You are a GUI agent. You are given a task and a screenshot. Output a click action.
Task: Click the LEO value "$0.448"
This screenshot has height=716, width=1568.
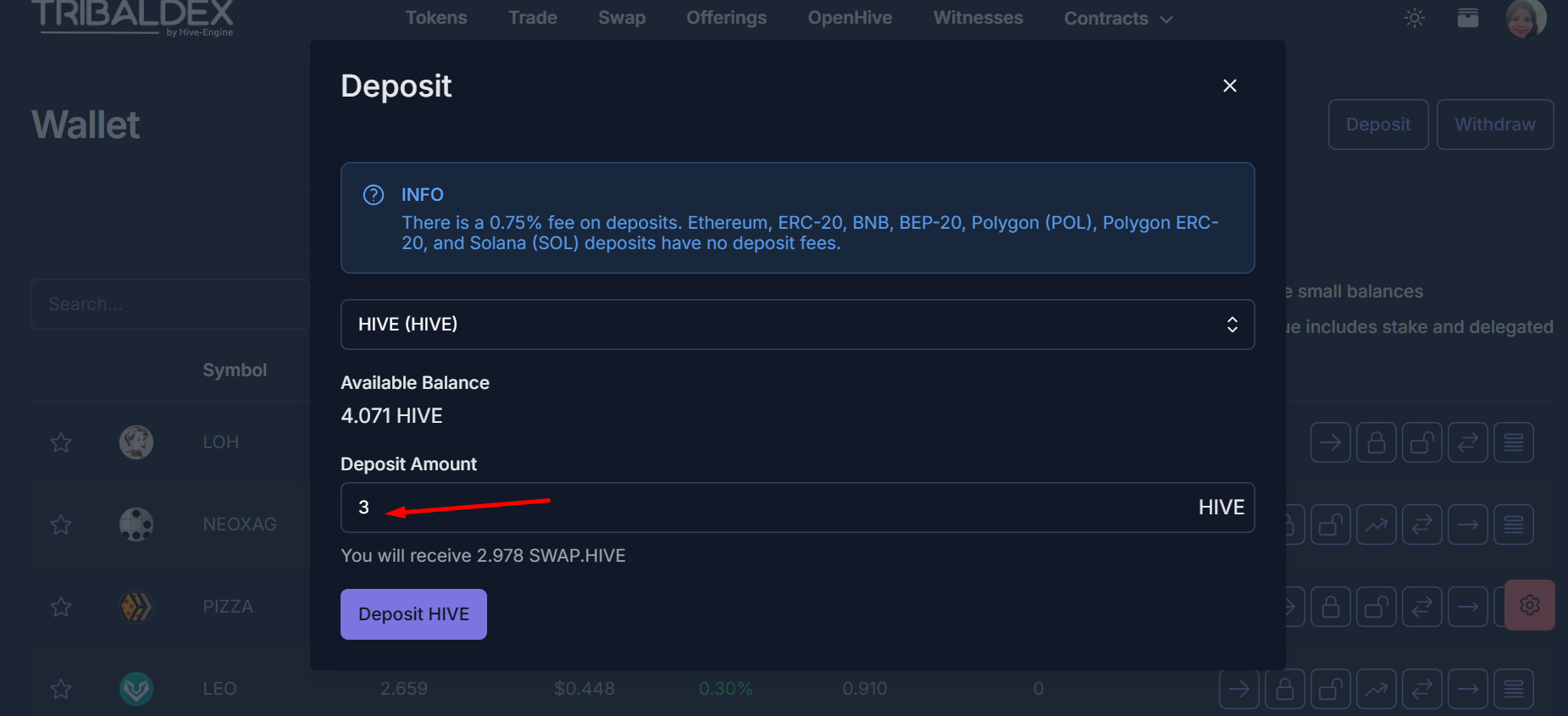coord(585,689)
